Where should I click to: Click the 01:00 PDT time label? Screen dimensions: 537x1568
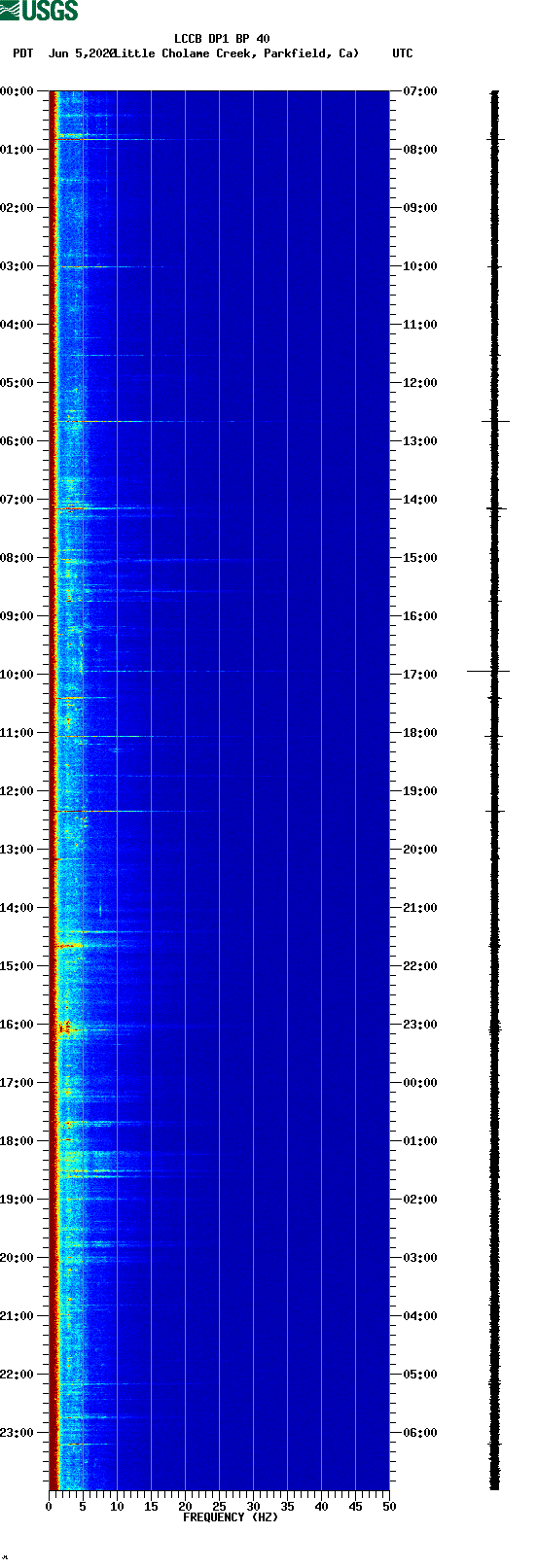18,150
